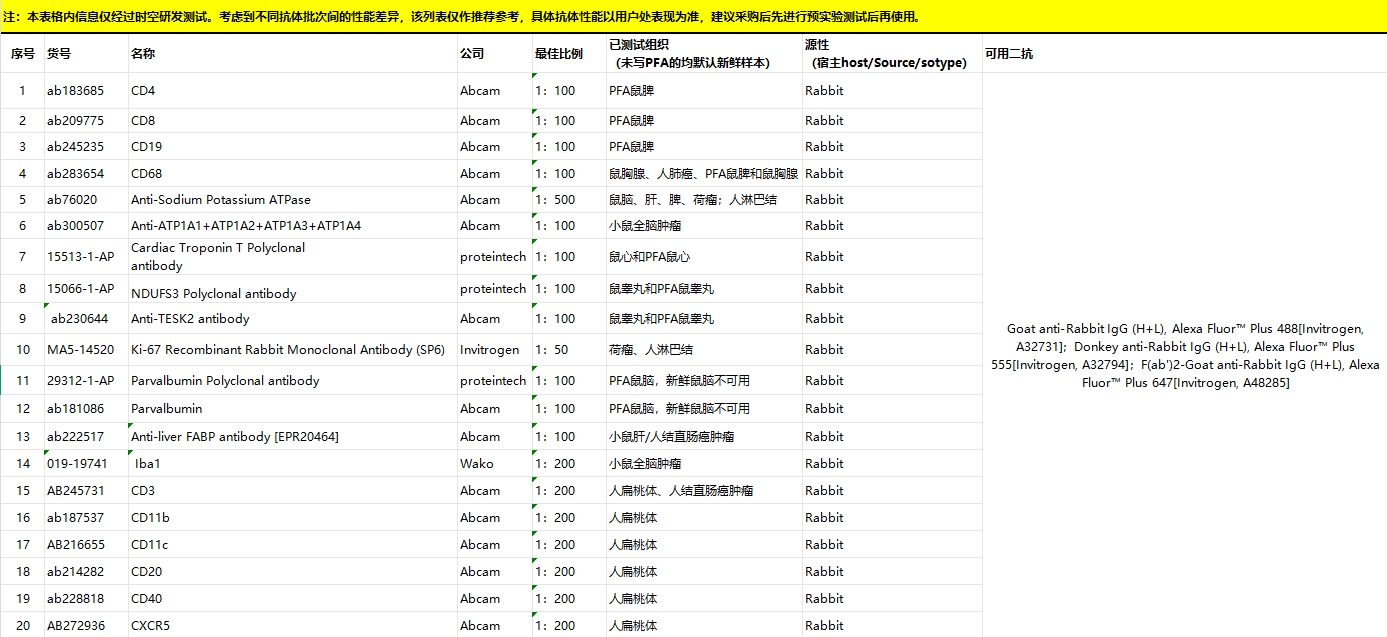This screenshot has width=1387, height=637.
Task: Click the CD19 name cell
Action: click(293, 146)
